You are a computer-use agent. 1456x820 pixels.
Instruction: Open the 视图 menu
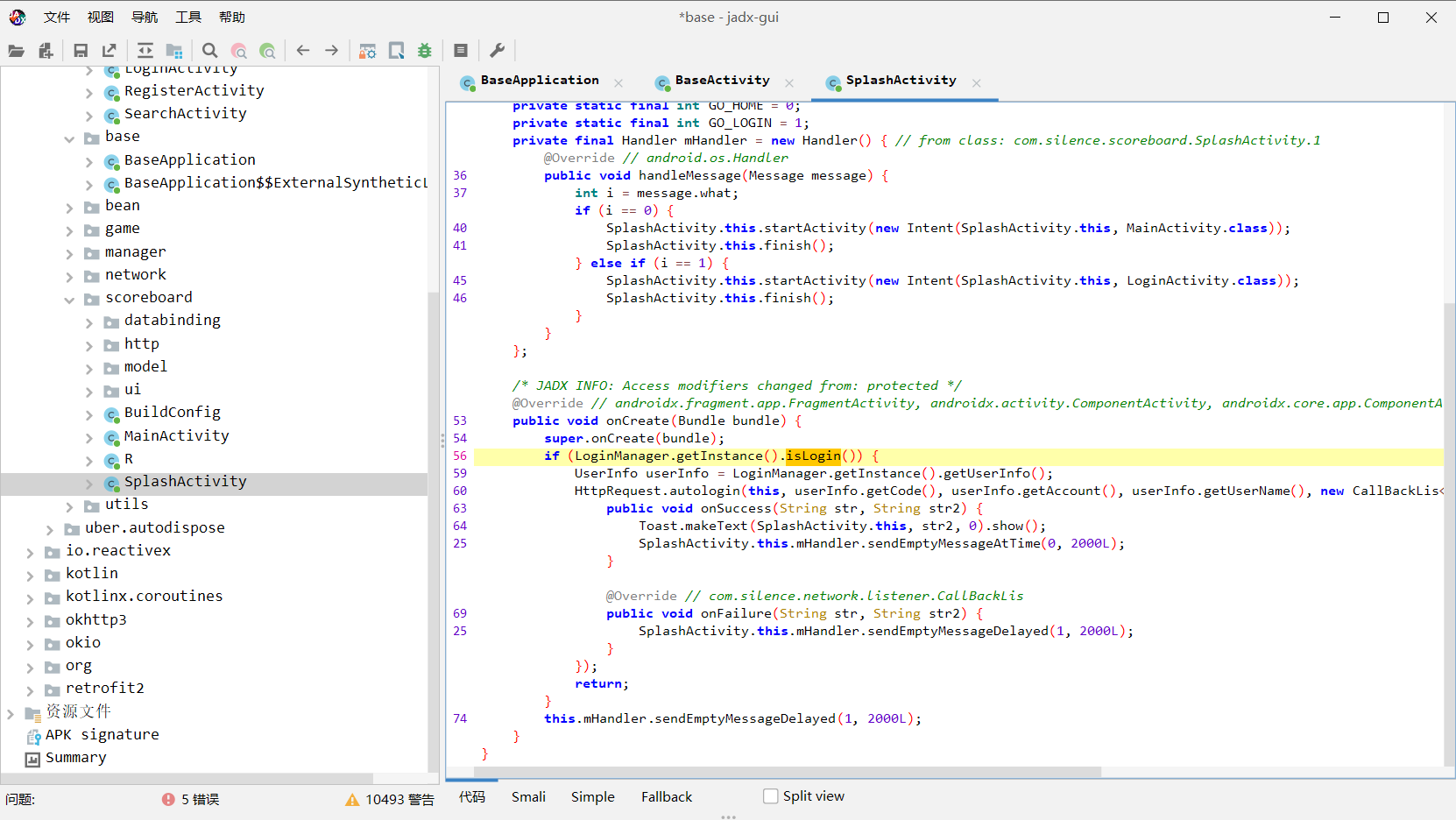tap(101, 17)
